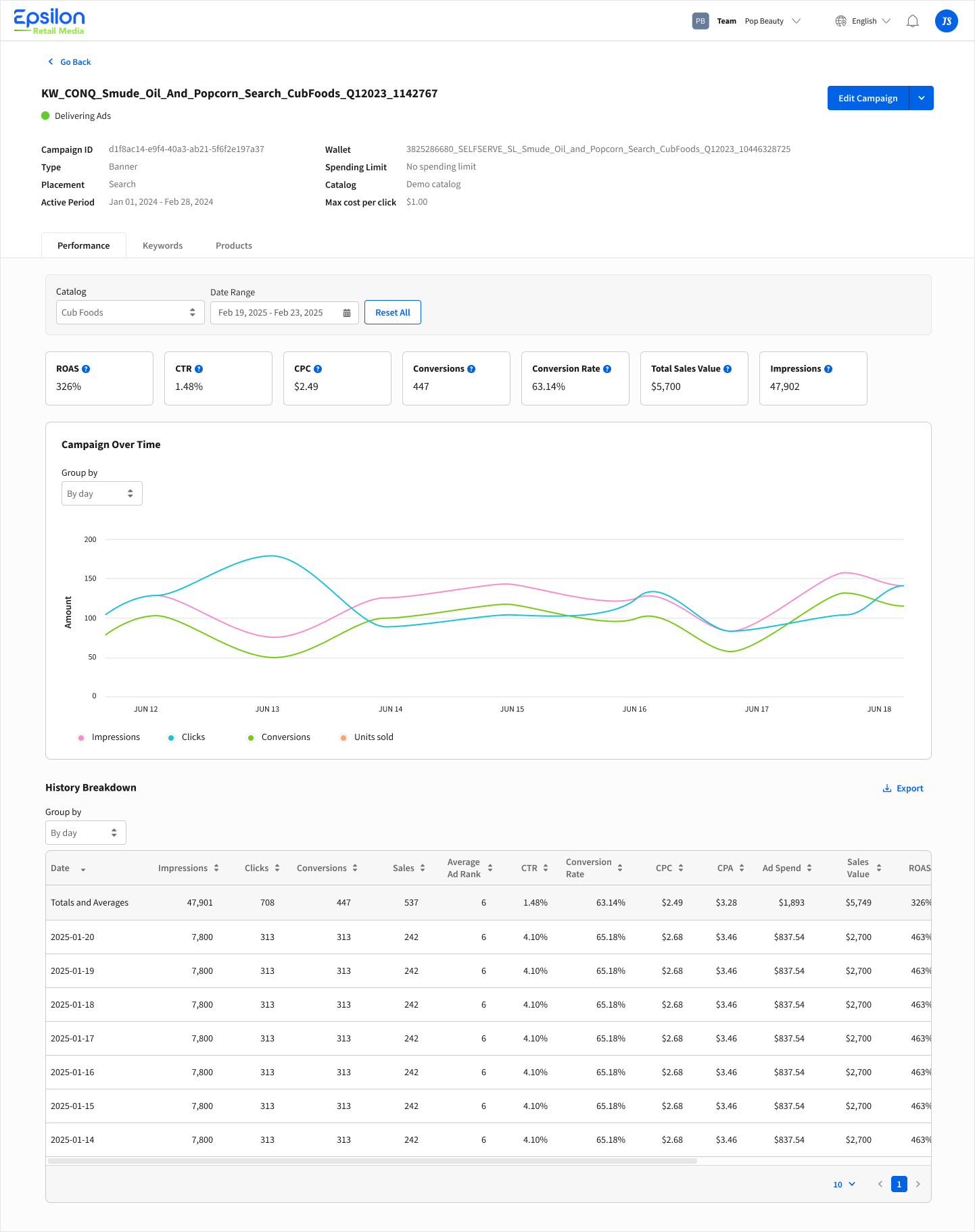Sort table by CPA column
This screenshot has height=1232, width=975.
pos(742,868)
